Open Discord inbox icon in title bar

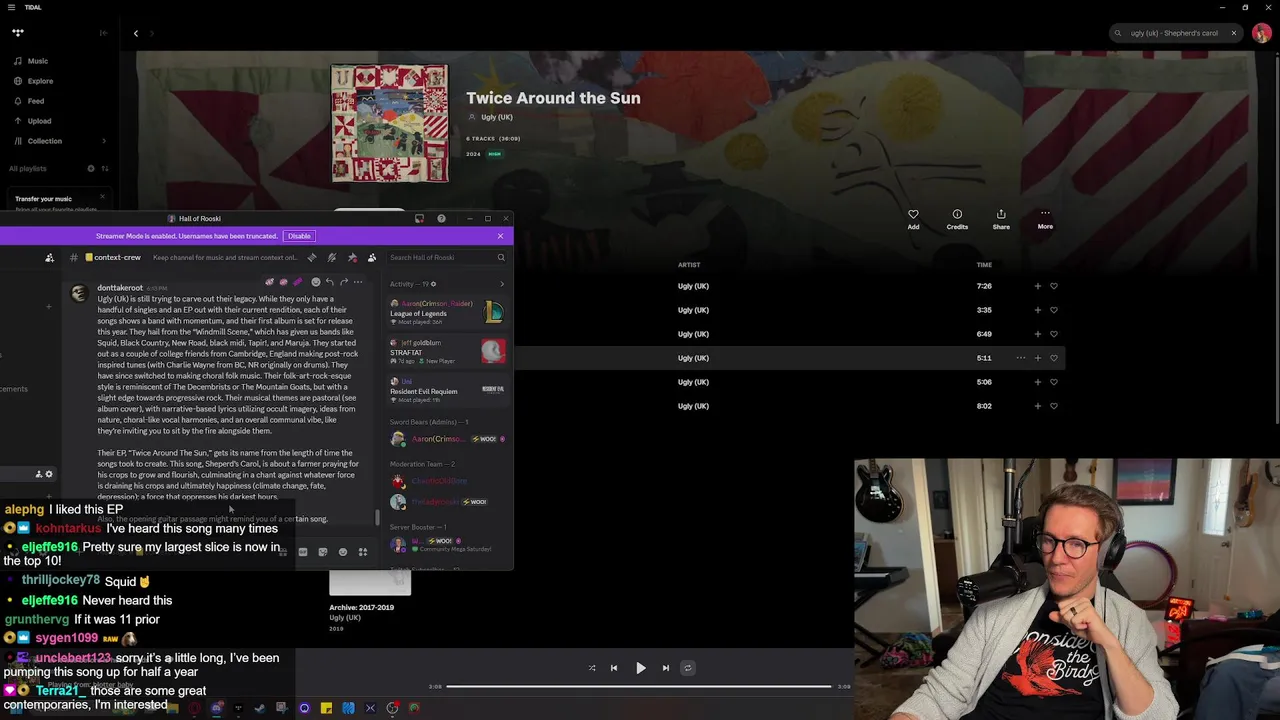click(x=419, y=218)
